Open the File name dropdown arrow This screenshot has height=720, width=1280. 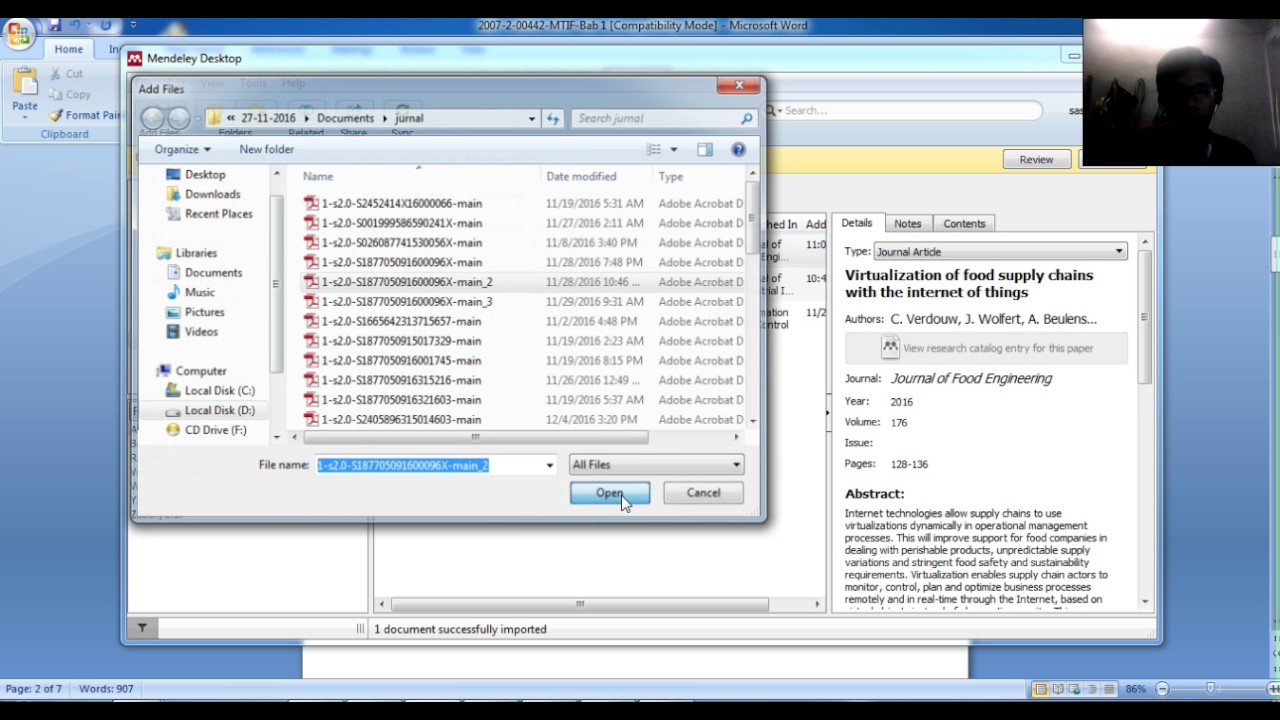549,465
